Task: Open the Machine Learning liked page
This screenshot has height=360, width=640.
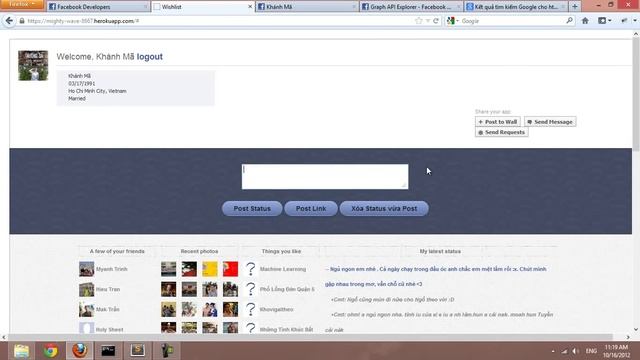Action: [x=283, y=269]
